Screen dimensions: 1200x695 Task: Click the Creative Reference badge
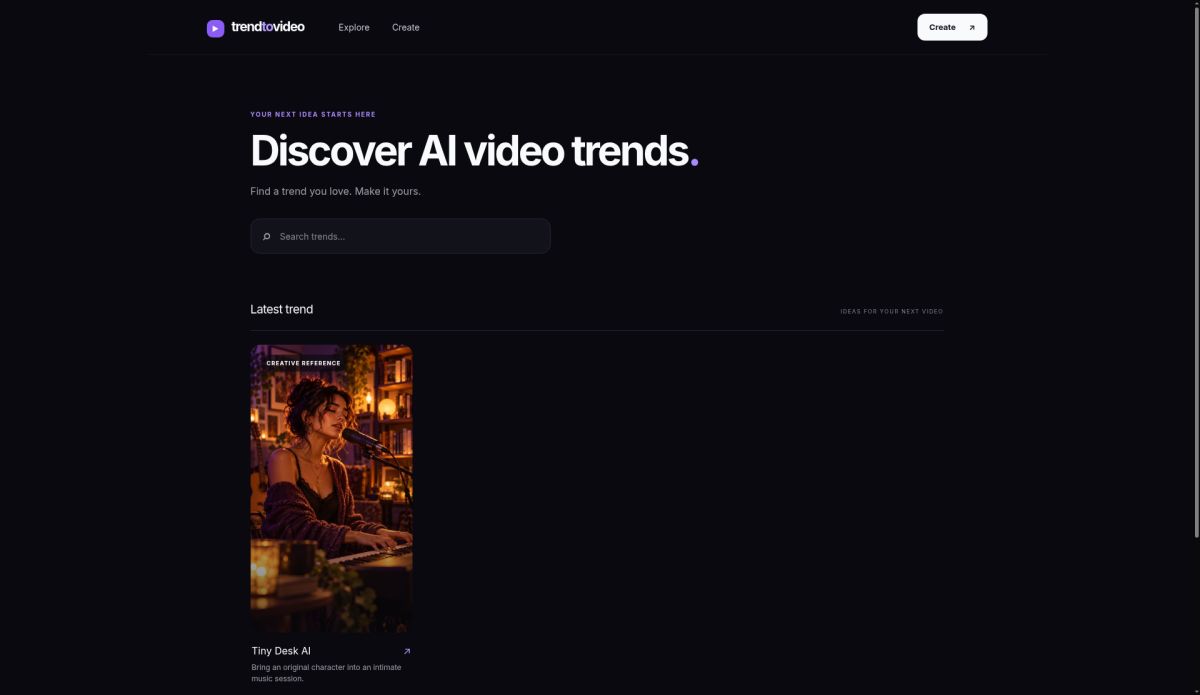[303, 363]
